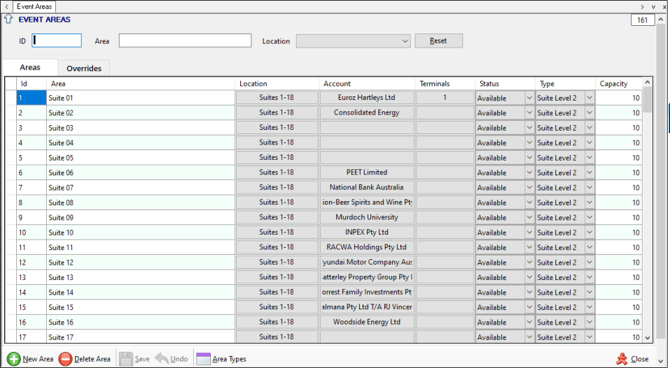670x368 pixels.
Task: Open the Type dropdown for Suite 03
Action: [x=589, y=128]
